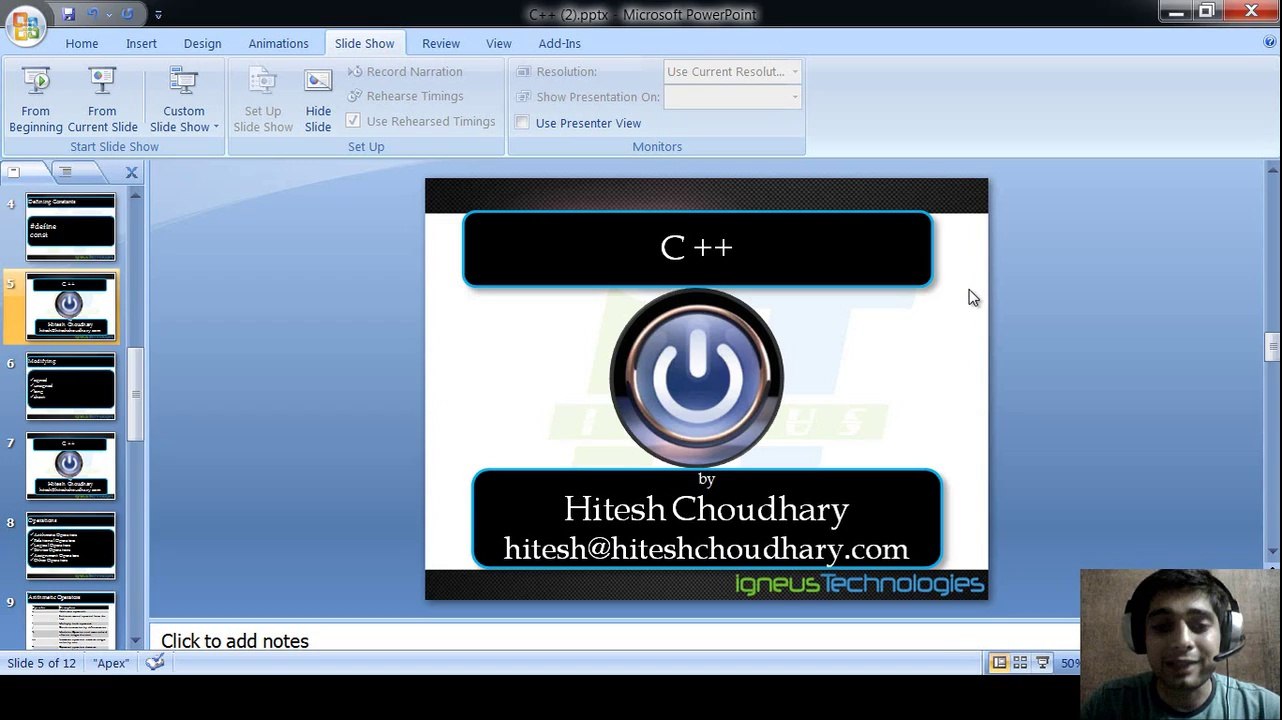
Task: Switch to Slide Sorter view icon
Action: [1020, 663]
